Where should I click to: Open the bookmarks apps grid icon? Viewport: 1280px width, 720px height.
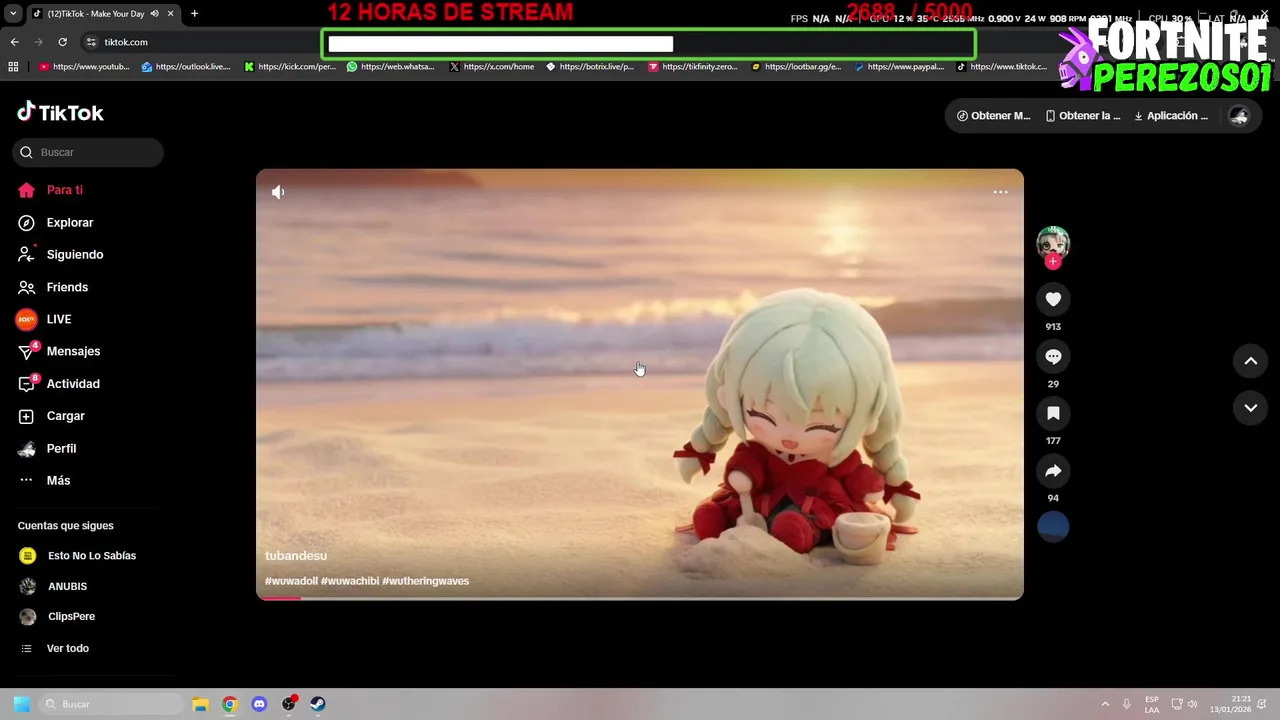tap(13, 67)
